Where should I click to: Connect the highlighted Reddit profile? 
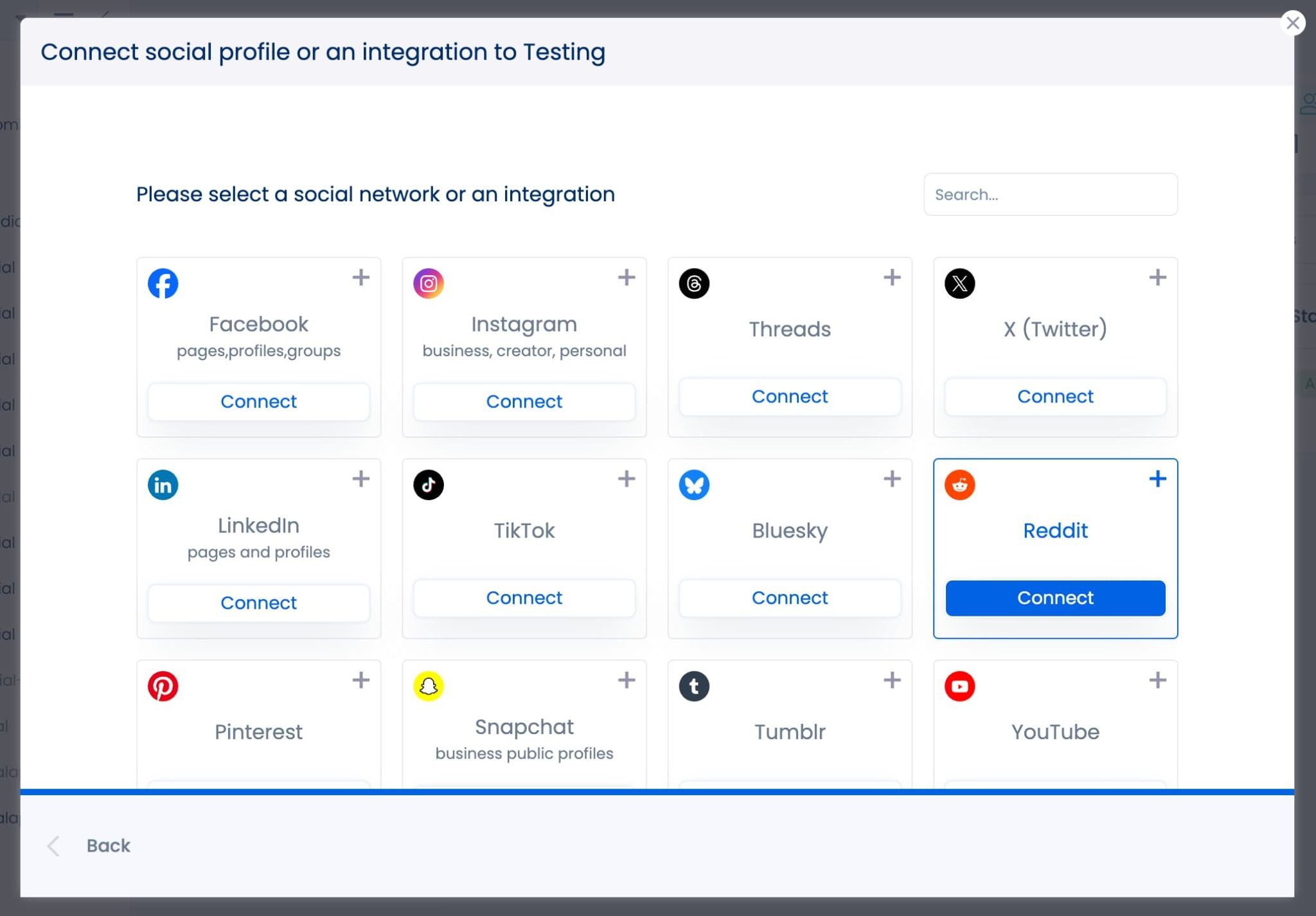click(x=1054, y=598)
